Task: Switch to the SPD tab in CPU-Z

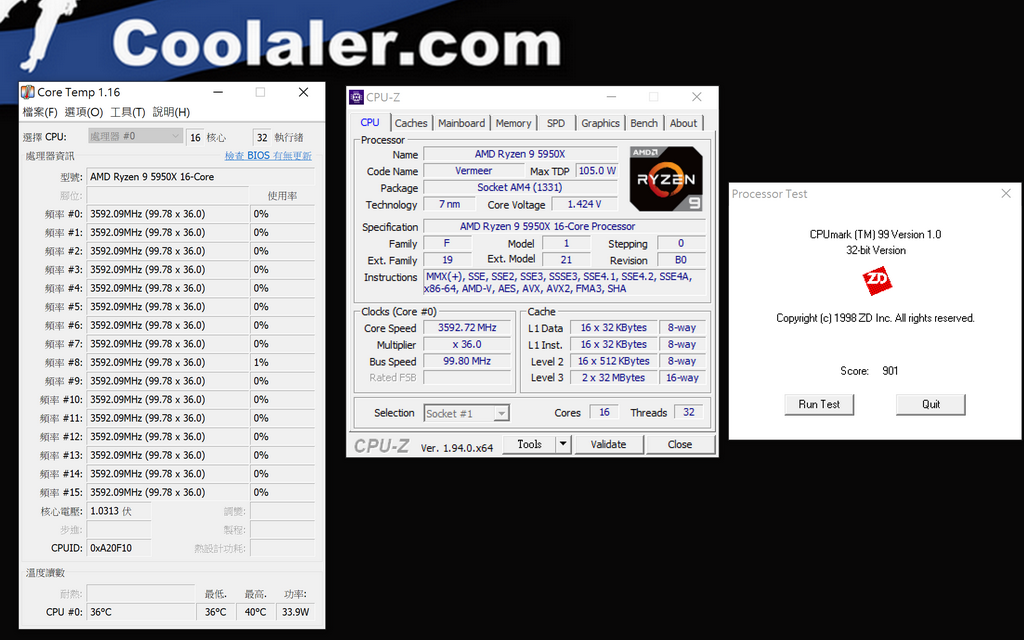Action: [556, 123]
